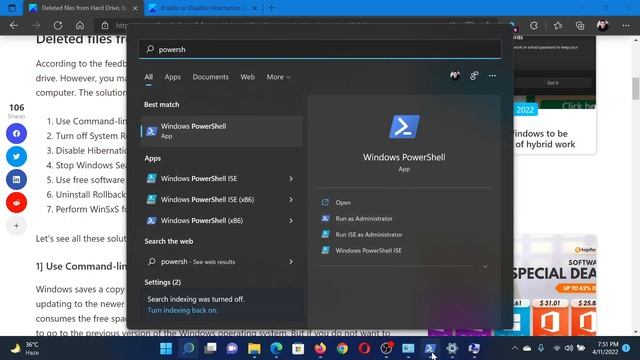
Task: Click browser profile picture
Action: (x=603, y=26)
